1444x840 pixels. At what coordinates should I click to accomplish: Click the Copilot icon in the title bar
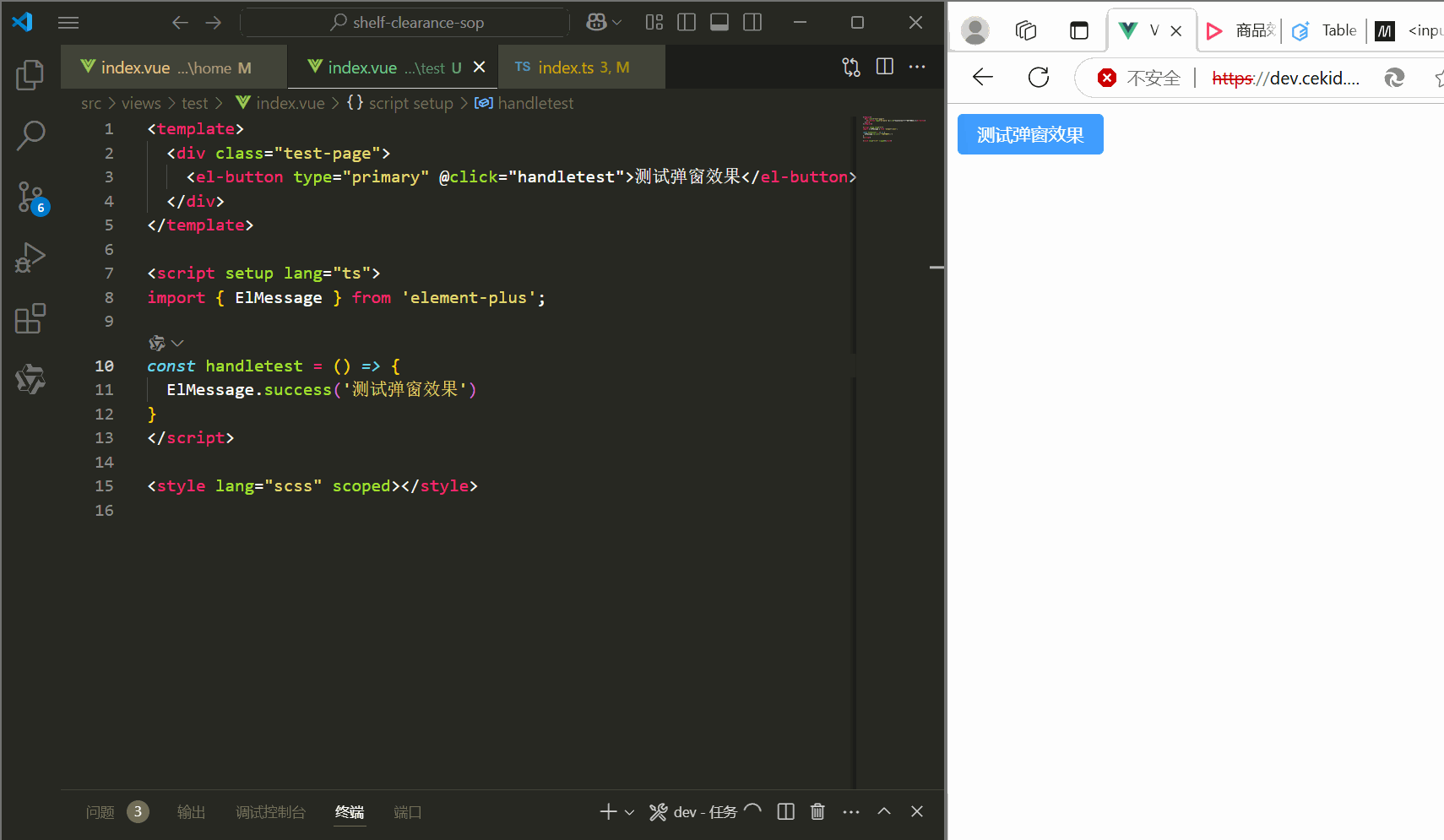coord(596,22)
